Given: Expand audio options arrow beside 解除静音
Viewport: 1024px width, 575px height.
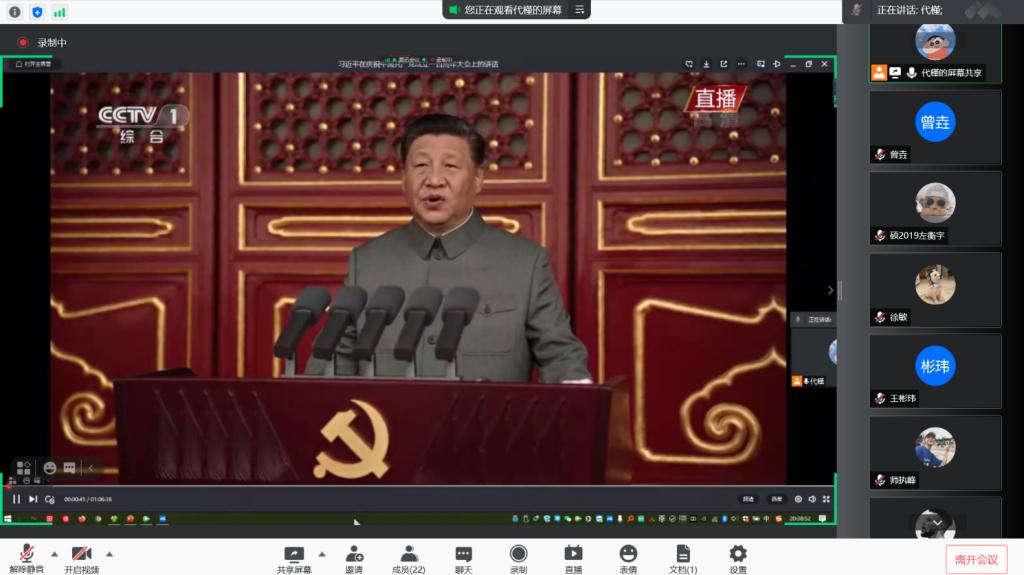Looking at the screenshot, I should pyautogui.click(x=54, y=553).
